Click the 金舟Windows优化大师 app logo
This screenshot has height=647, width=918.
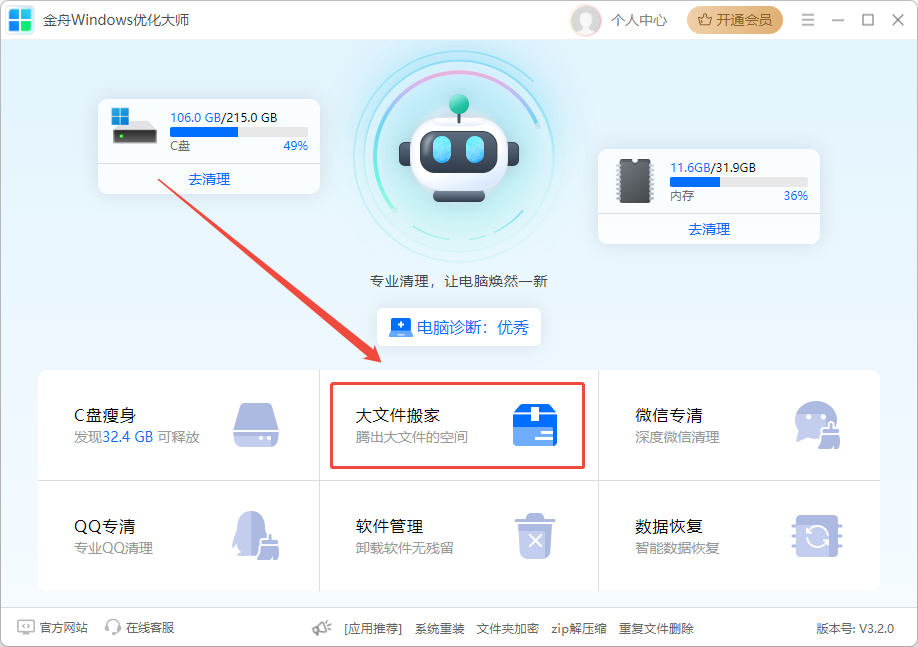[20, 20]
